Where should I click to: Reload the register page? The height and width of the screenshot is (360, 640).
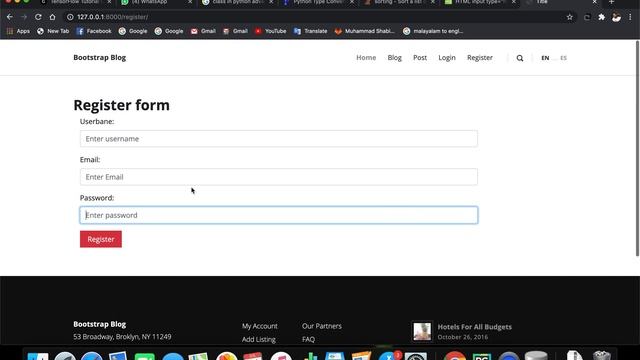[x=38, y=17]
